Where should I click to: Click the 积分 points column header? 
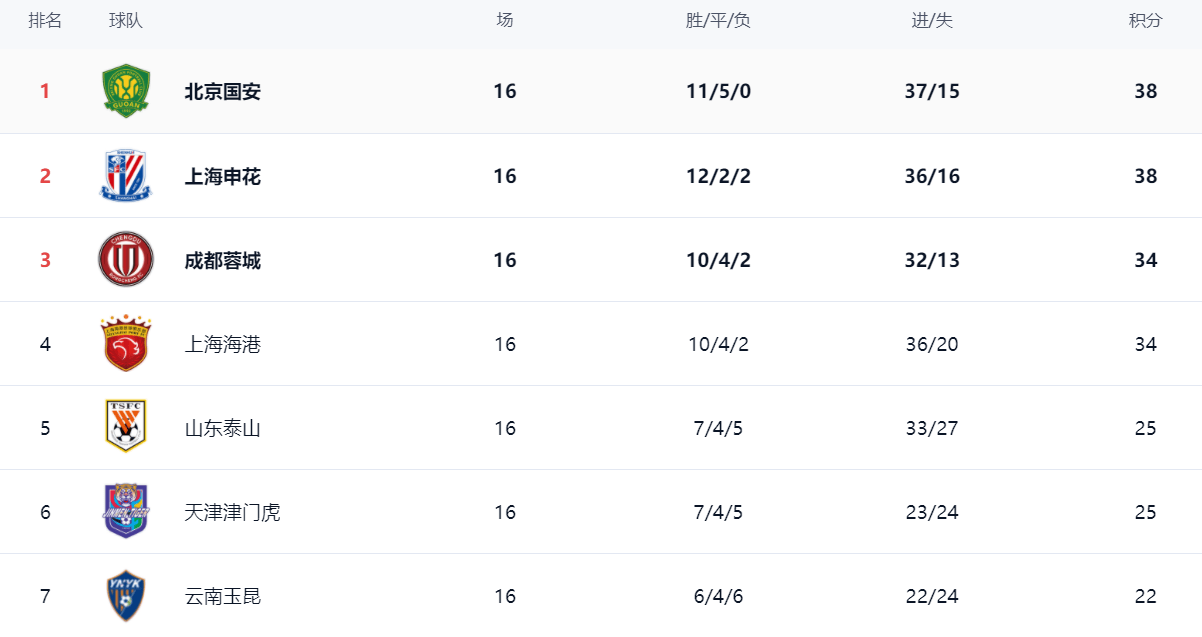point(1146,20)
